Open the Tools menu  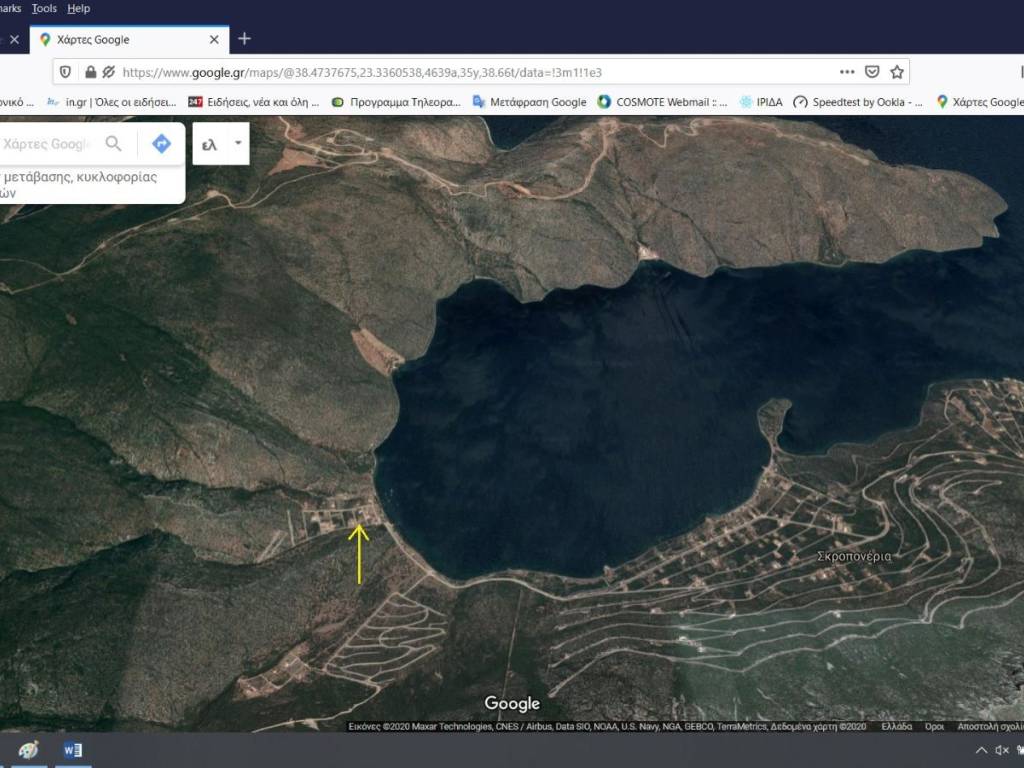[44, 8]
